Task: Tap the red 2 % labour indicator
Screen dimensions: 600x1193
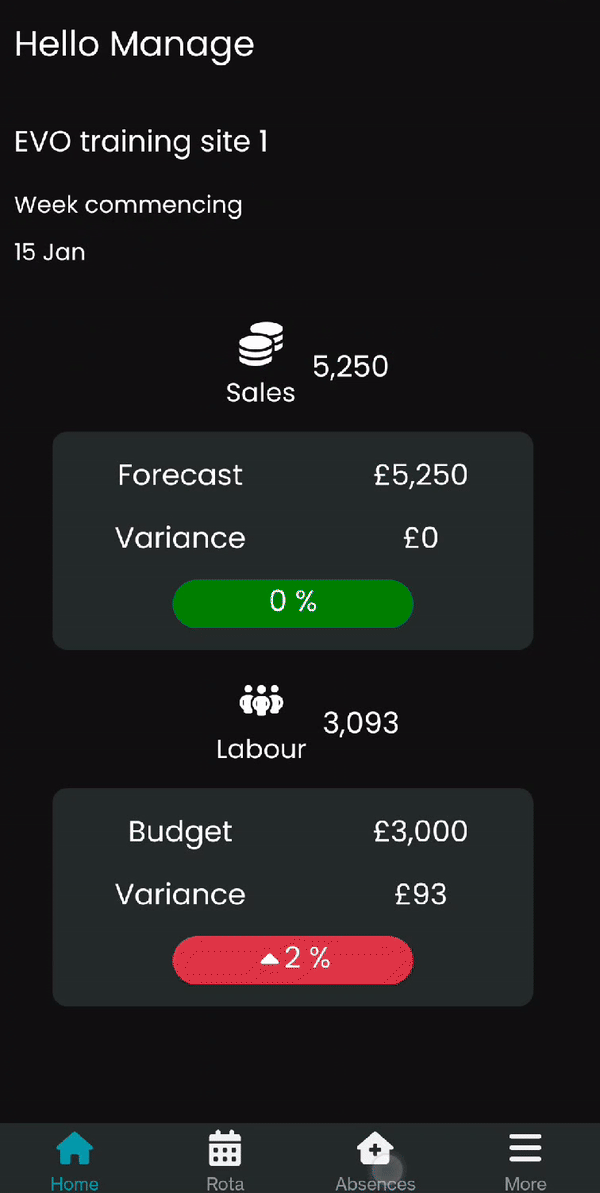Action: click(x=293, y=959)
